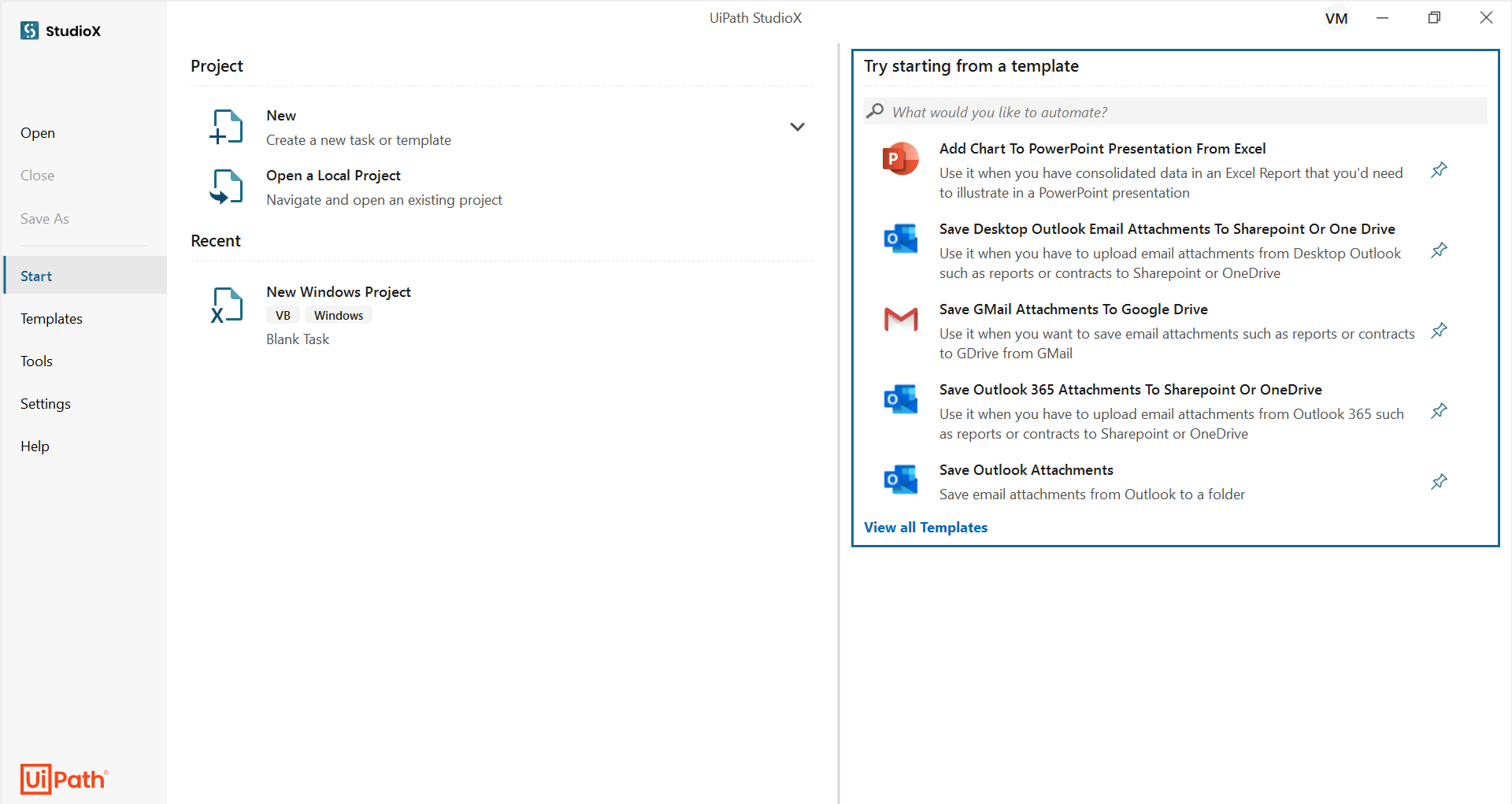Image resolution: width=1512 pixels, height=804 pixels.
Task: Click the New project file icon
Action: [227, 127]
